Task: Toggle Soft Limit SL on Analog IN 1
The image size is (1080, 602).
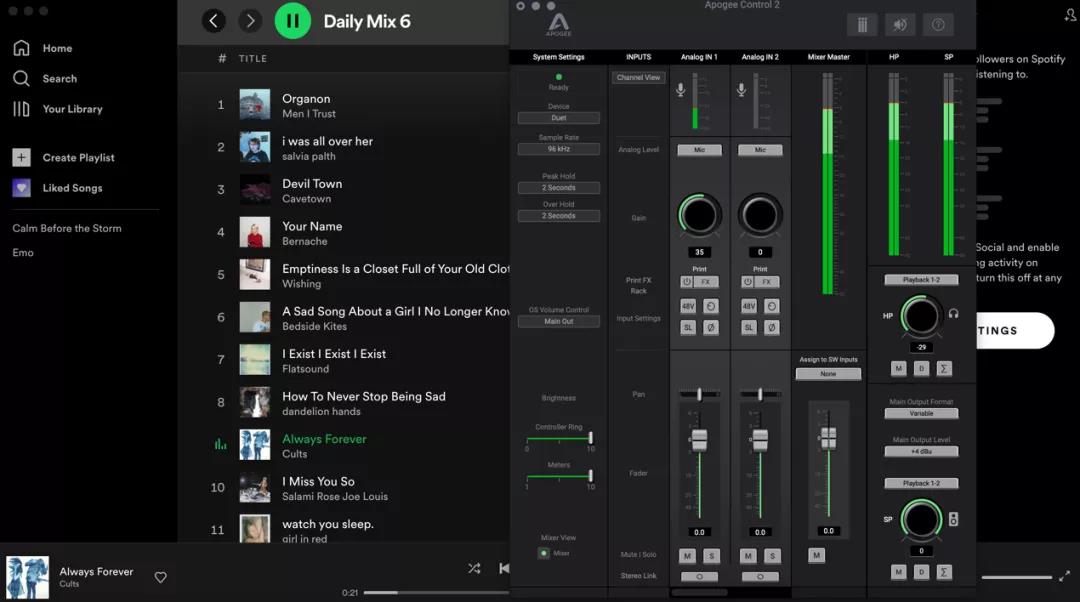Action: (688, 328)
